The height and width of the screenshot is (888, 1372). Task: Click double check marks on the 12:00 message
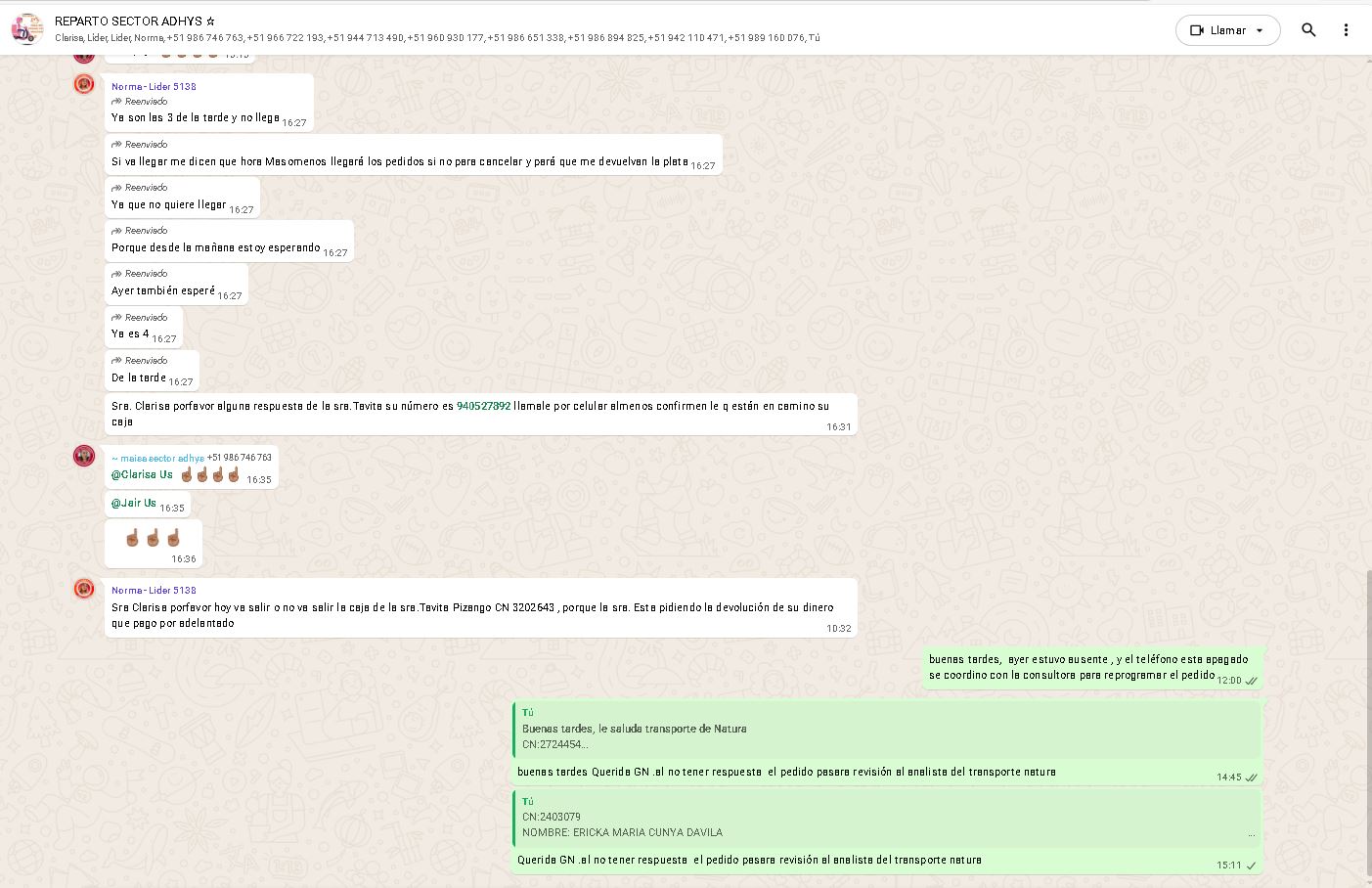point(1251,681)
